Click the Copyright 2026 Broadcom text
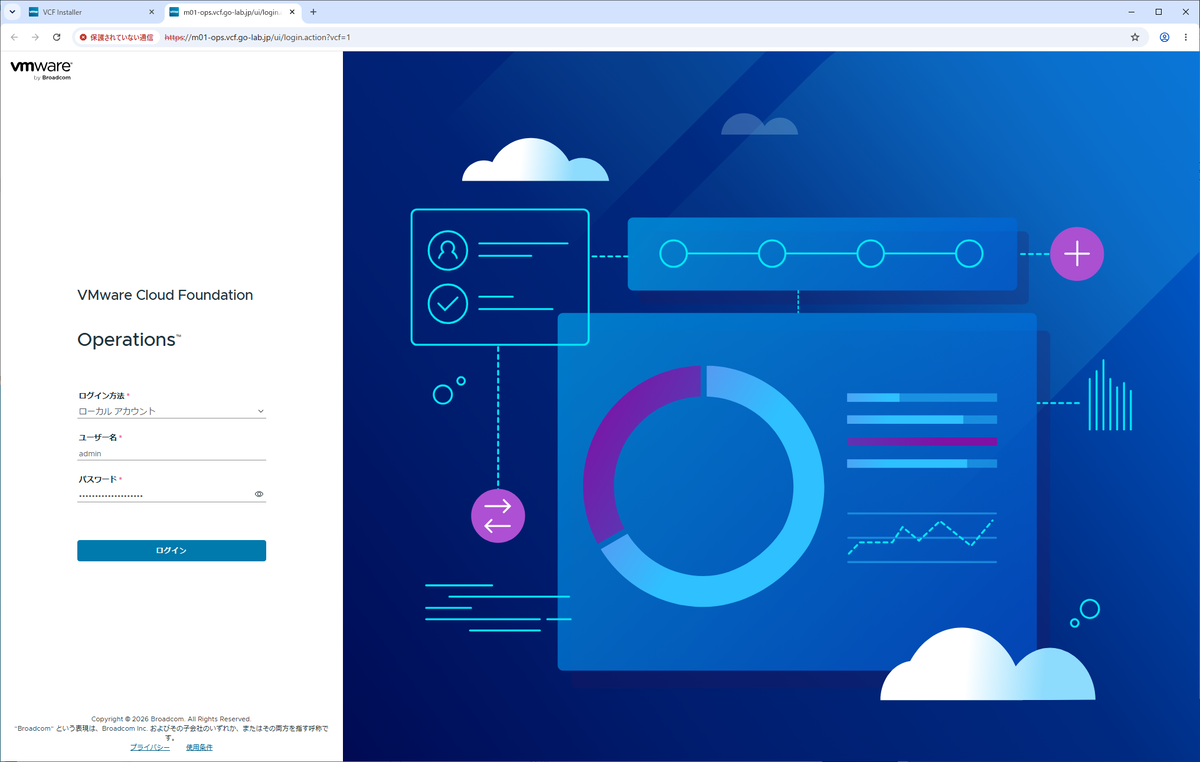 tap(171, 719)
